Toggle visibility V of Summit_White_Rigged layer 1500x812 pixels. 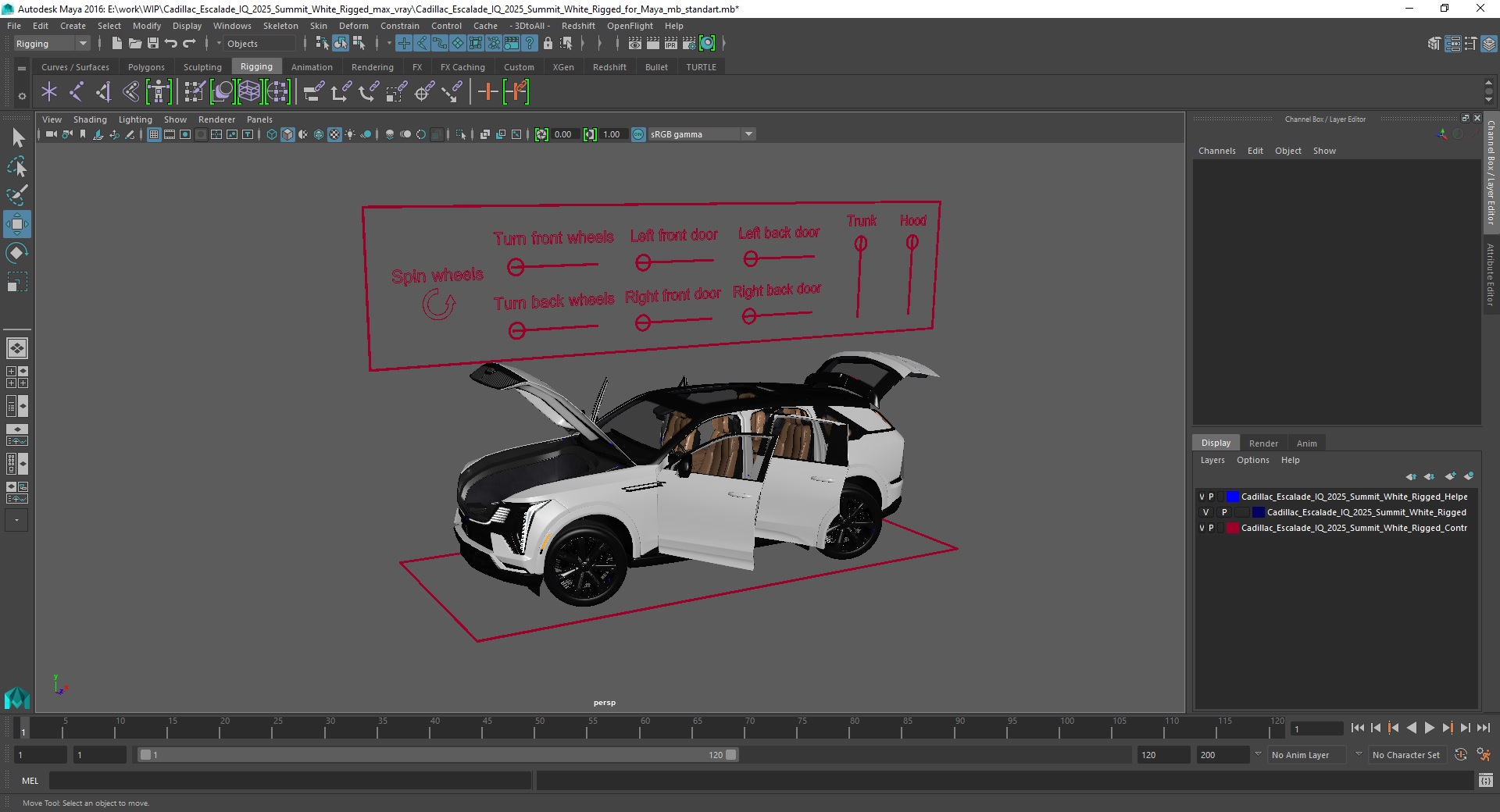pyautogui.click(x=1205, y=512)
